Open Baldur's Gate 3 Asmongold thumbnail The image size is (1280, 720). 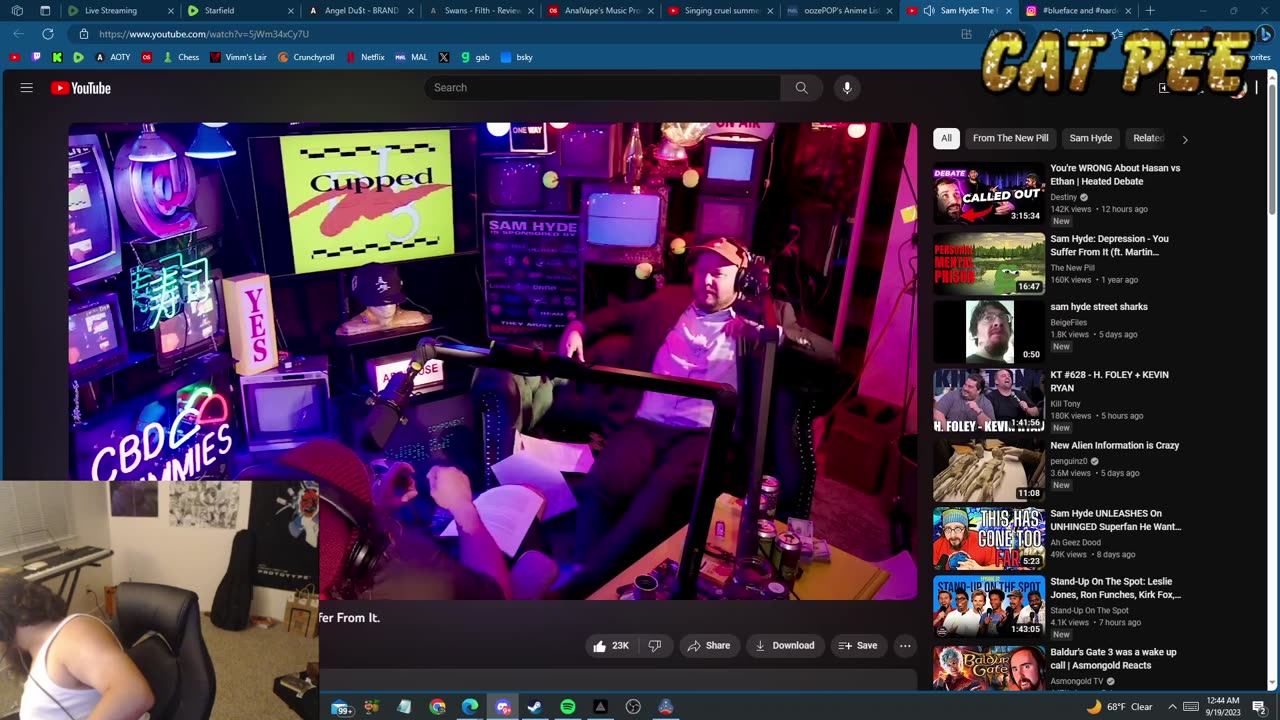[x=989, y=668]
